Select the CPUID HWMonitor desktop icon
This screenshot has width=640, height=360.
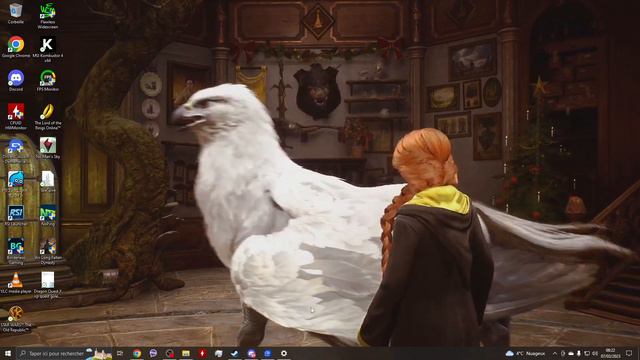pyautogui.click(x=16, y=116)
